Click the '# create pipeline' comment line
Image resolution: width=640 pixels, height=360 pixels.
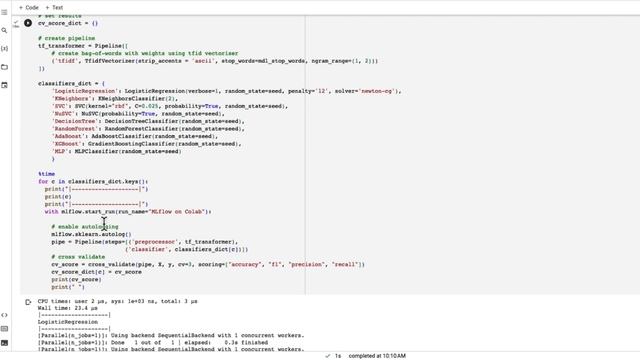point(67,38)
